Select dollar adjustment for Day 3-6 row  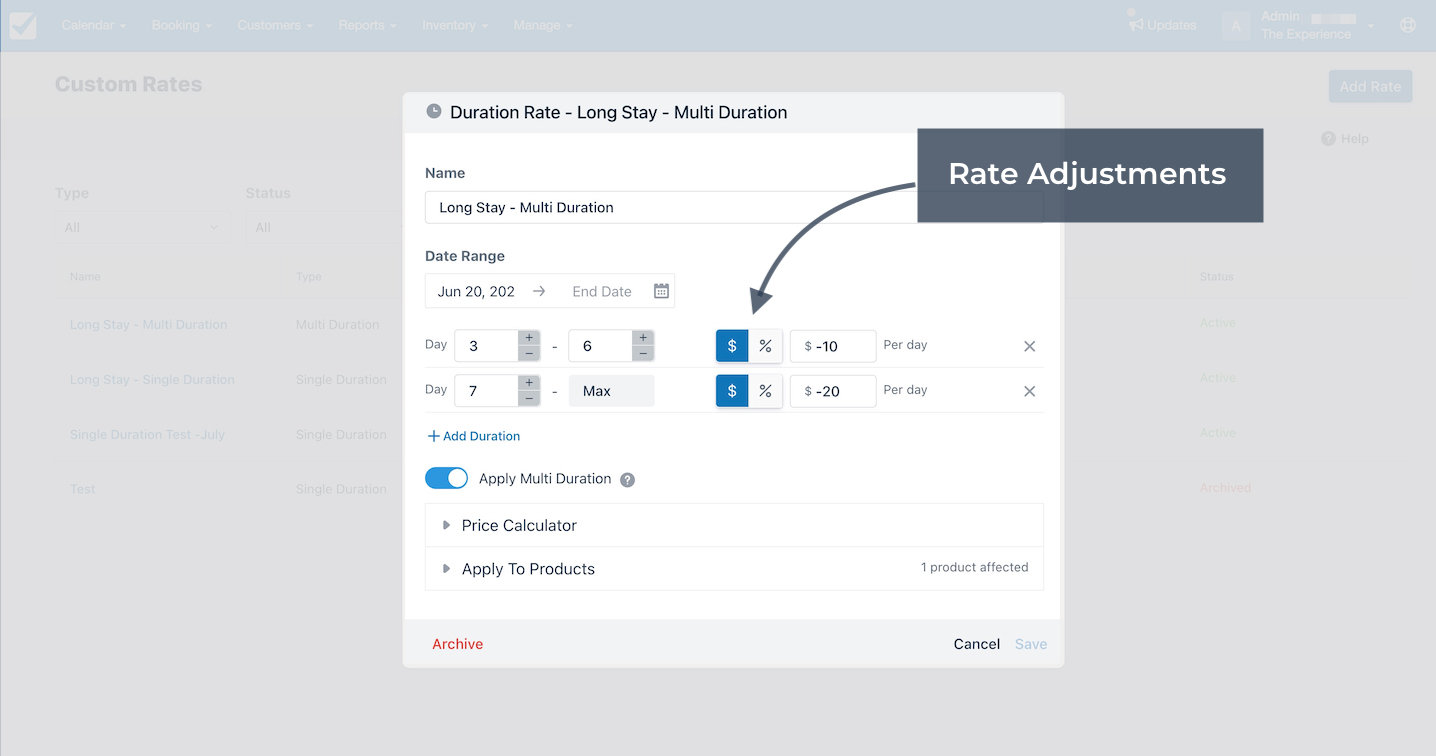point(732,346)
